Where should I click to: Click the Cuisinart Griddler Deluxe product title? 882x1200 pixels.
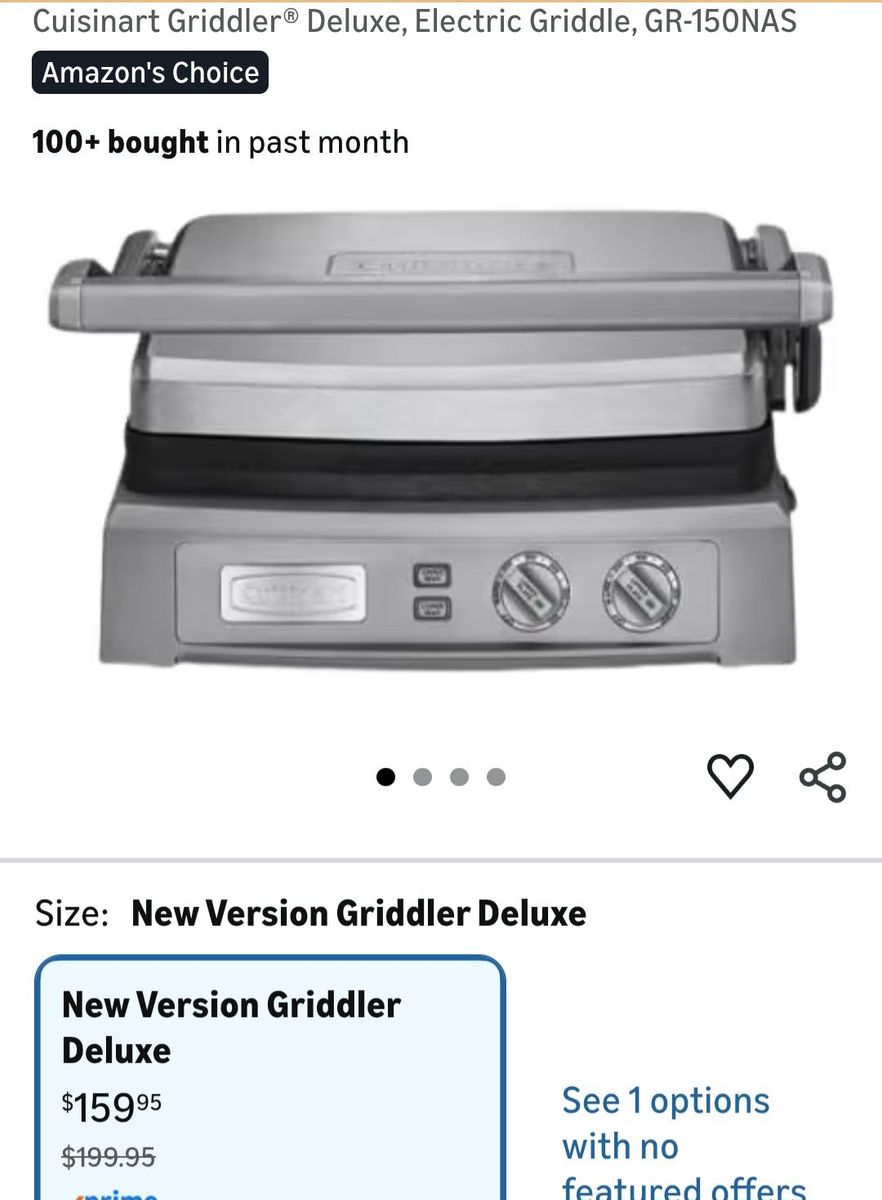pos(415,20)
